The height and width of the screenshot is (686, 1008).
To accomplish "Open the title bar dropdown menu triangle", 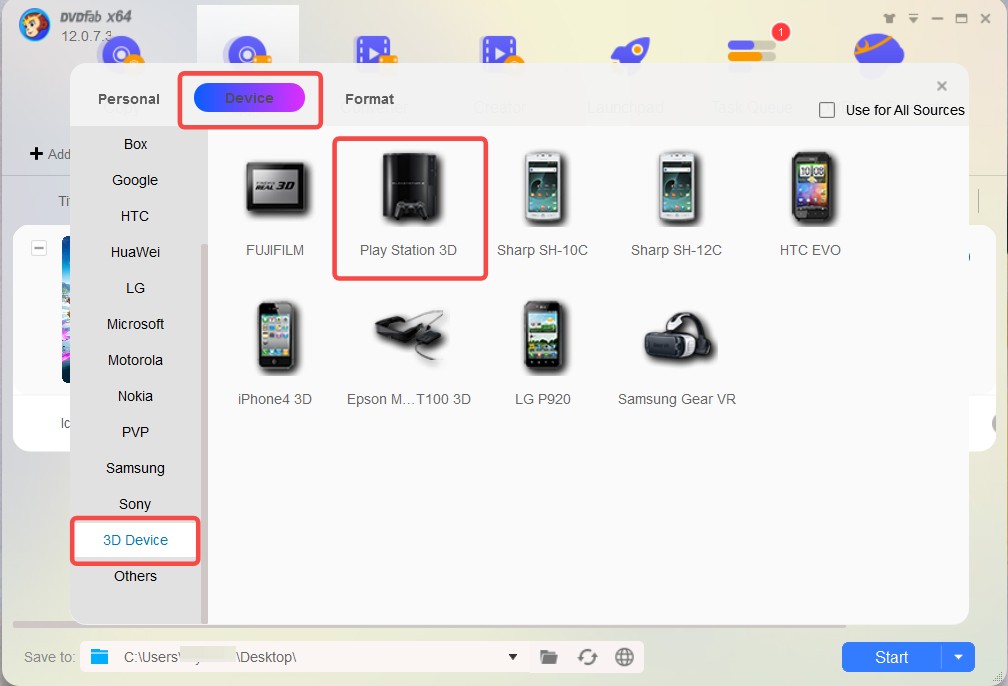I will (914, 19).
